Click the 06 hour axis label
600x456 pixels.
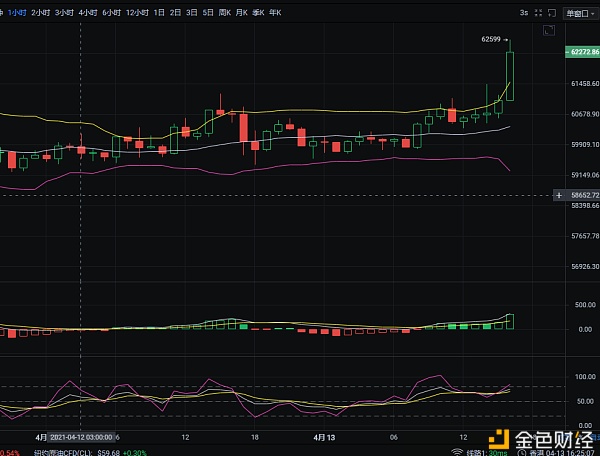(x=393, y=437)
